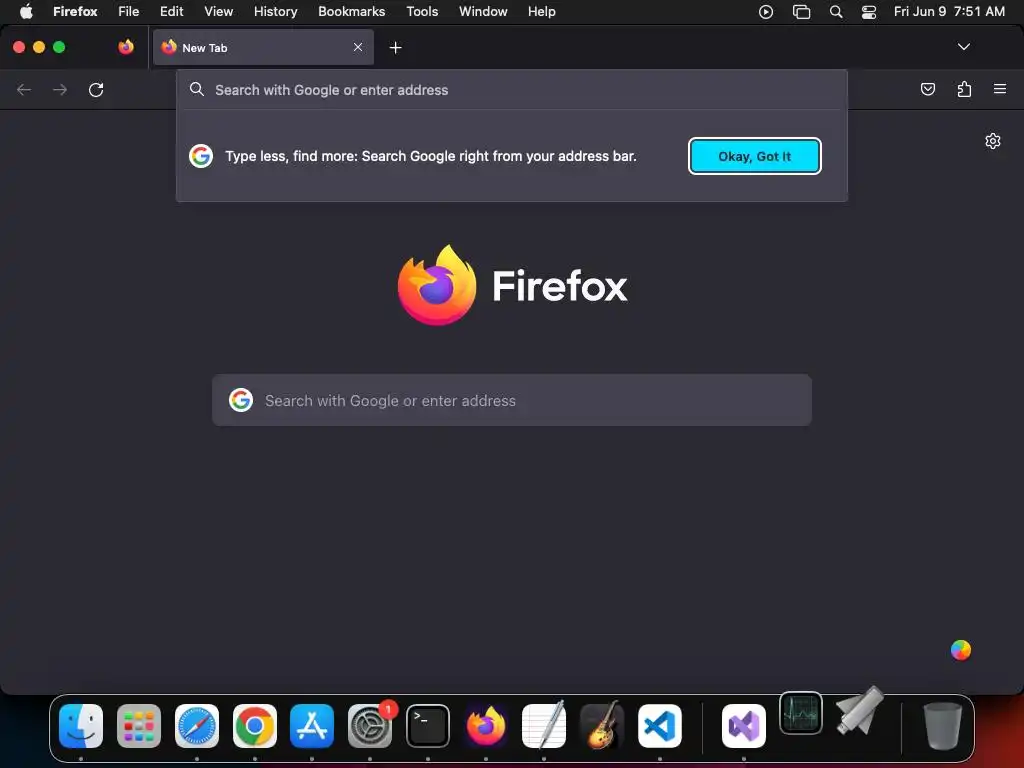This screenshot has height=768, width=1024.
Task: Go forward using the forward arrow
Action: tap(60, 89)
